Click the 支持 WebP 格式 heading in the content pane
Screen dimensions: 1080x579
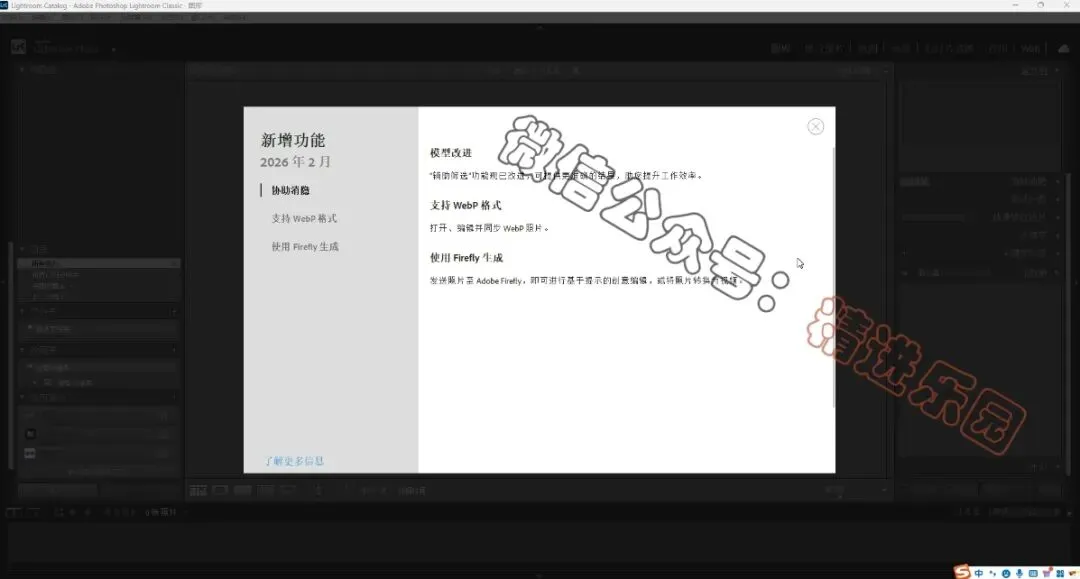click(x=466, y=205)
